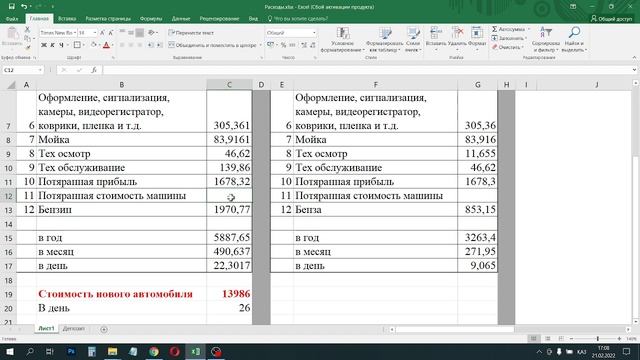Switch to the 'Данные' ribbon tab
This screenshot has width=640, height=360.
point(181,19)
